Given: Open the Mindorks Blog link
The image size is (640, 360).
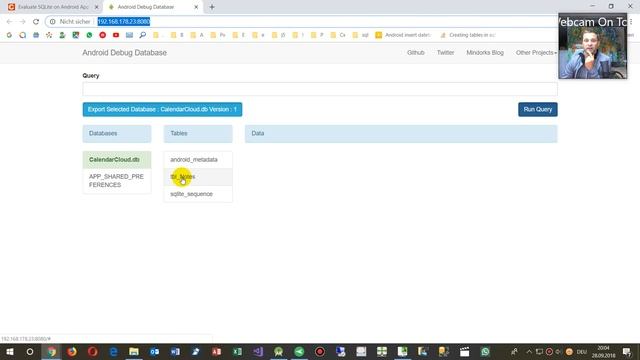Looking at the screenshot, I should pos(485,53).
